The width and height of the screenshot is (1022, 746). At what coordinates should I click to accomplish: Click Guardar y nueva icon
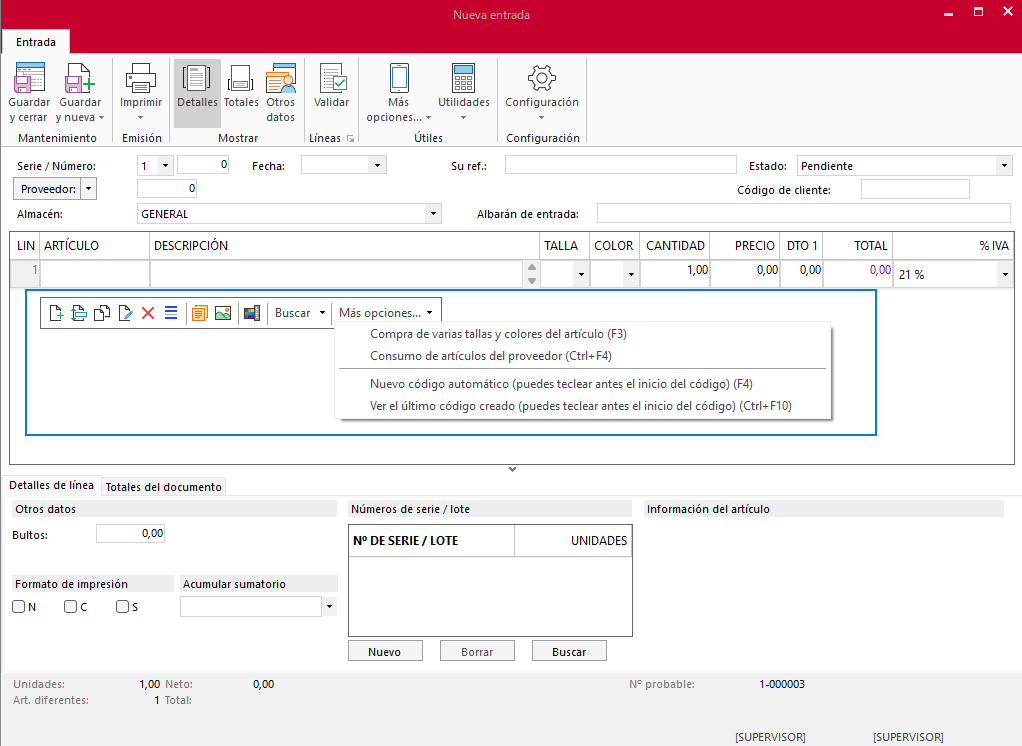80,78
